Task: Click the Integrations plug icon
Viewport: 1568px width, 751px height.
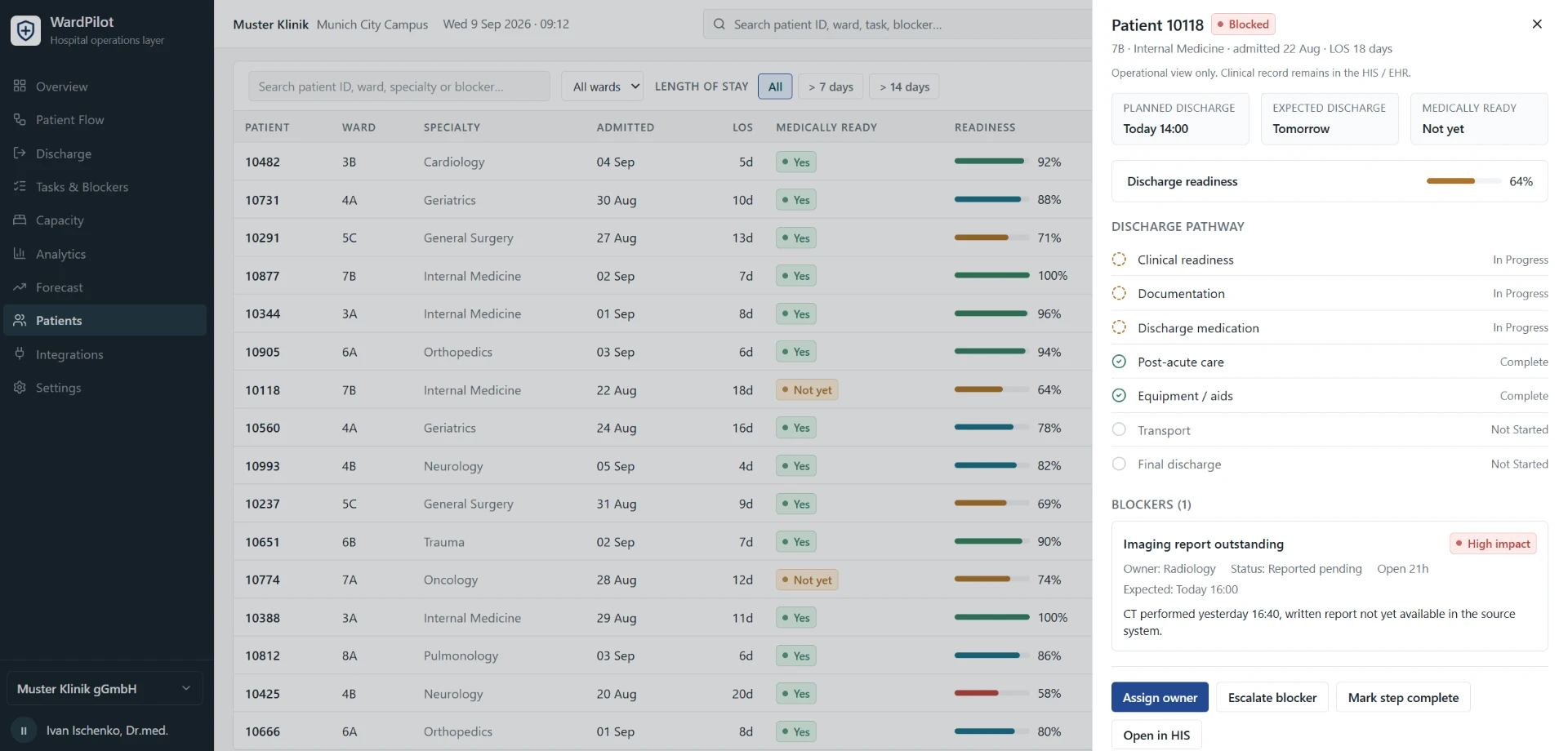Action: pos(20,353)
